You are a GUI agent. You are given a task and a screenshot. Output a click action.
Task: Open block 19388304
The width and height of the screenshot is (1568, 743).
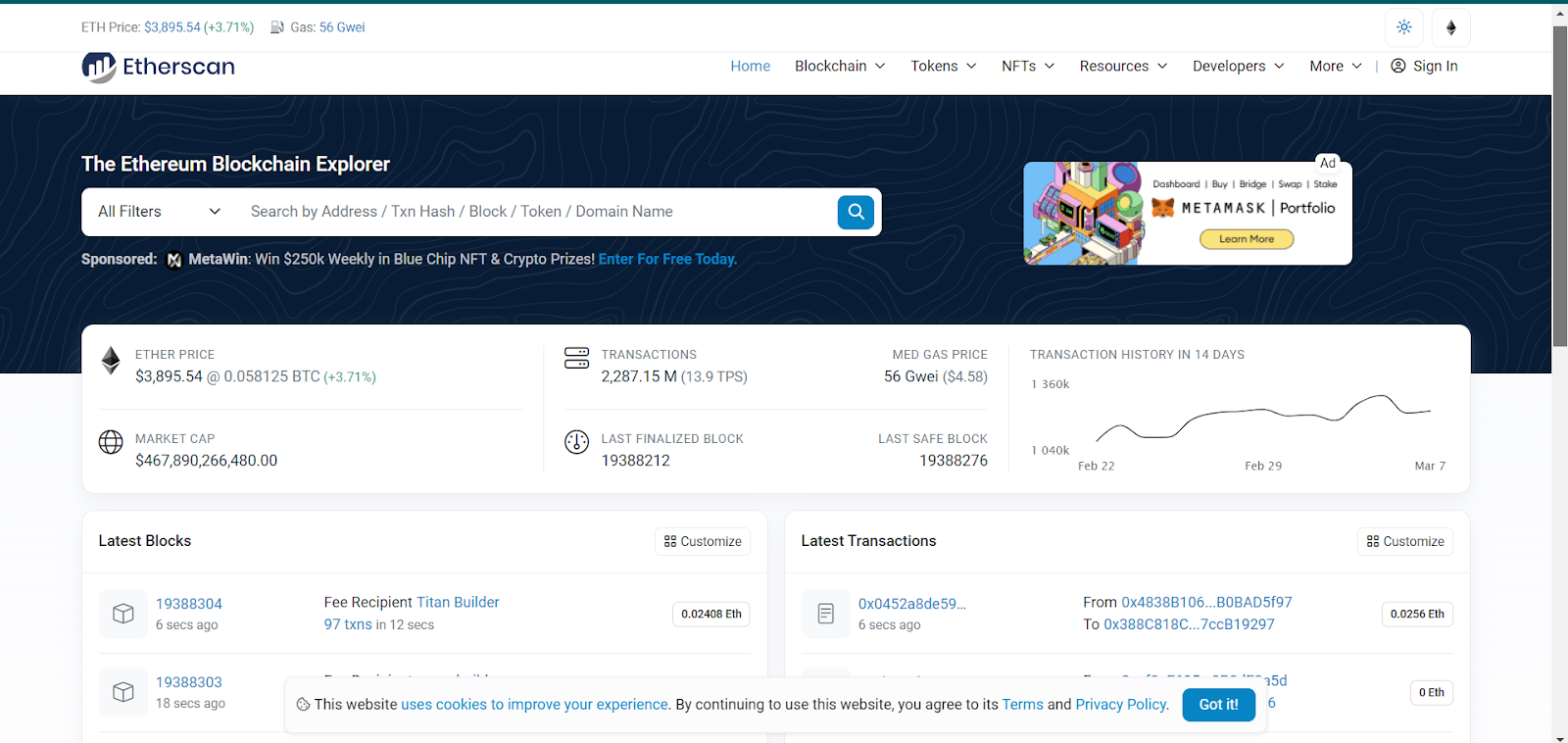(189, 604)
